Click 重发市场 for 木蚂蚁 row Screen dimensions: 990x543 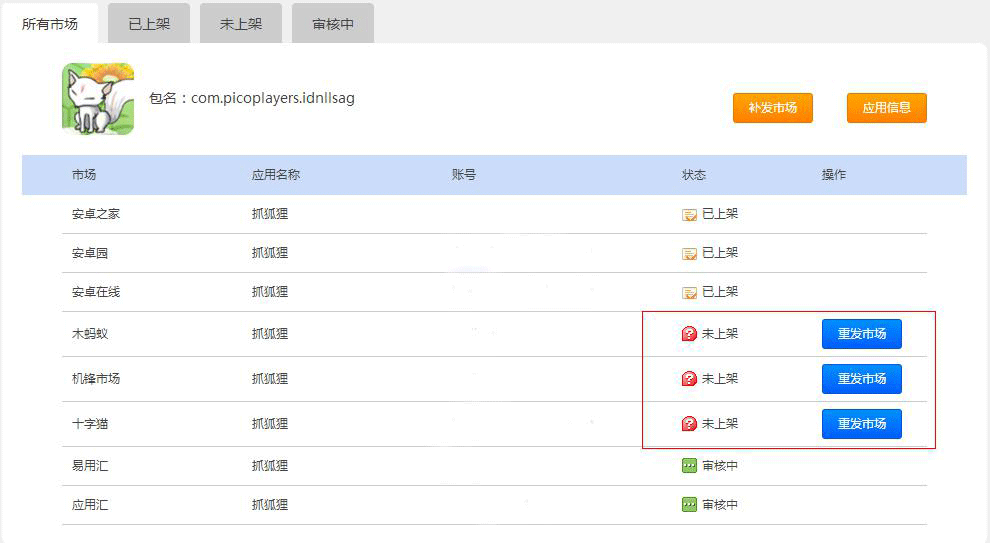(x=862, y=334)
